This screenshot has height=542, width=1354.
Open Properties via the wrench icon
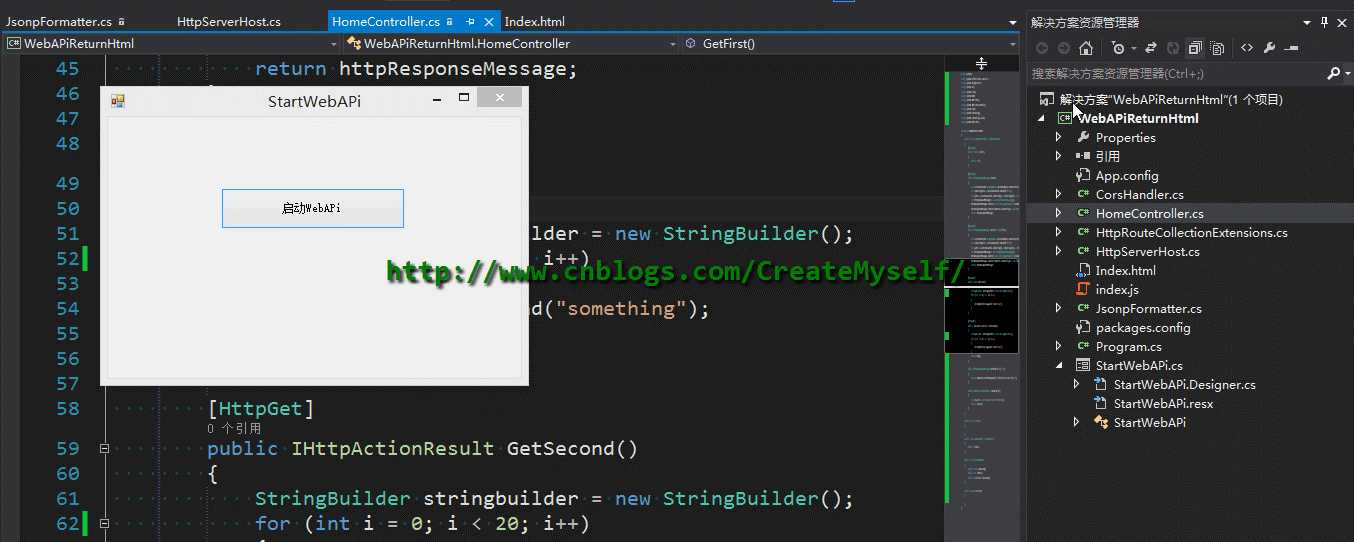(x=1269, y=48)
